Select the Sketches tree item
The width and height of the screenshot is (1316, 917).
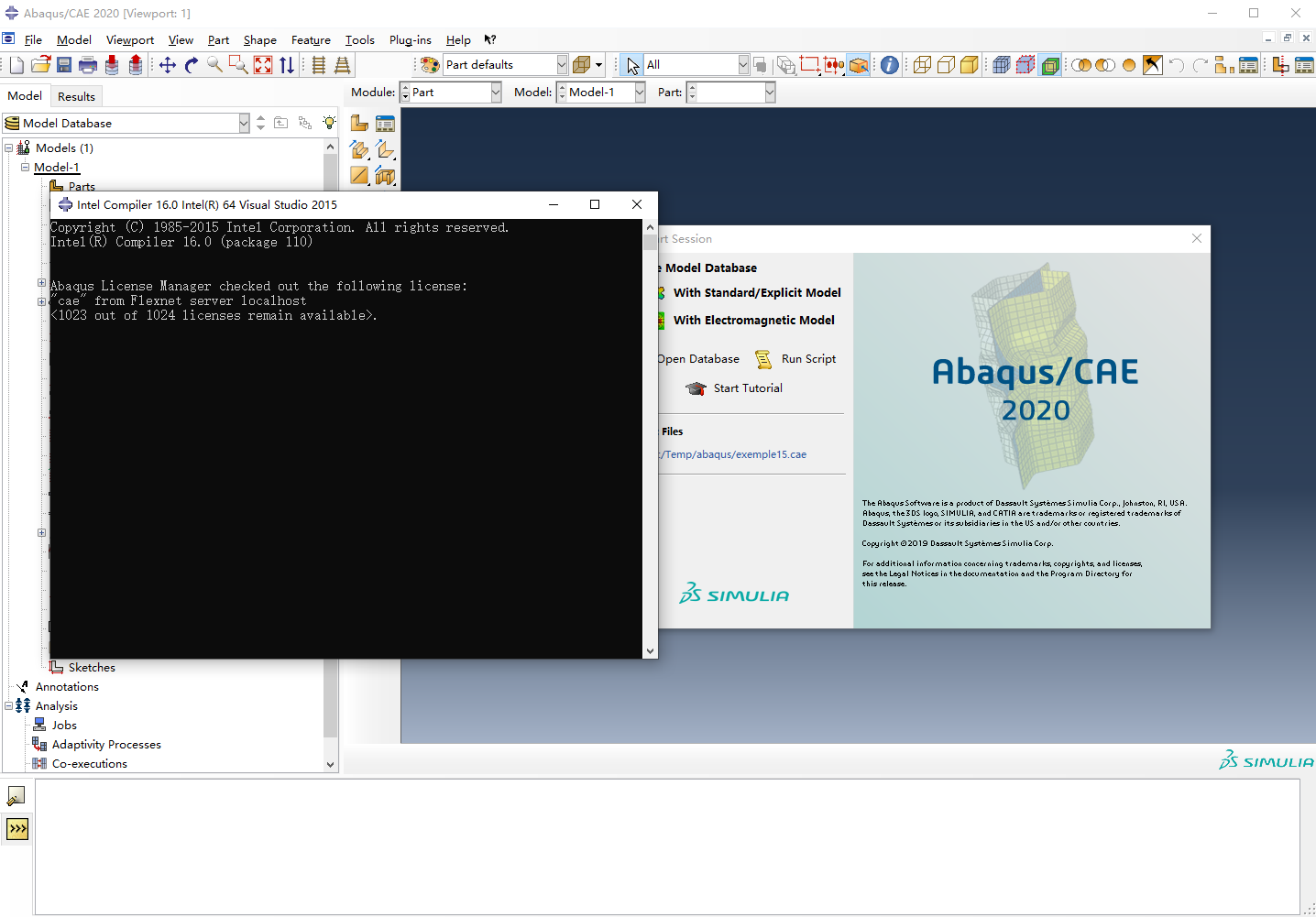pos(92,667)
